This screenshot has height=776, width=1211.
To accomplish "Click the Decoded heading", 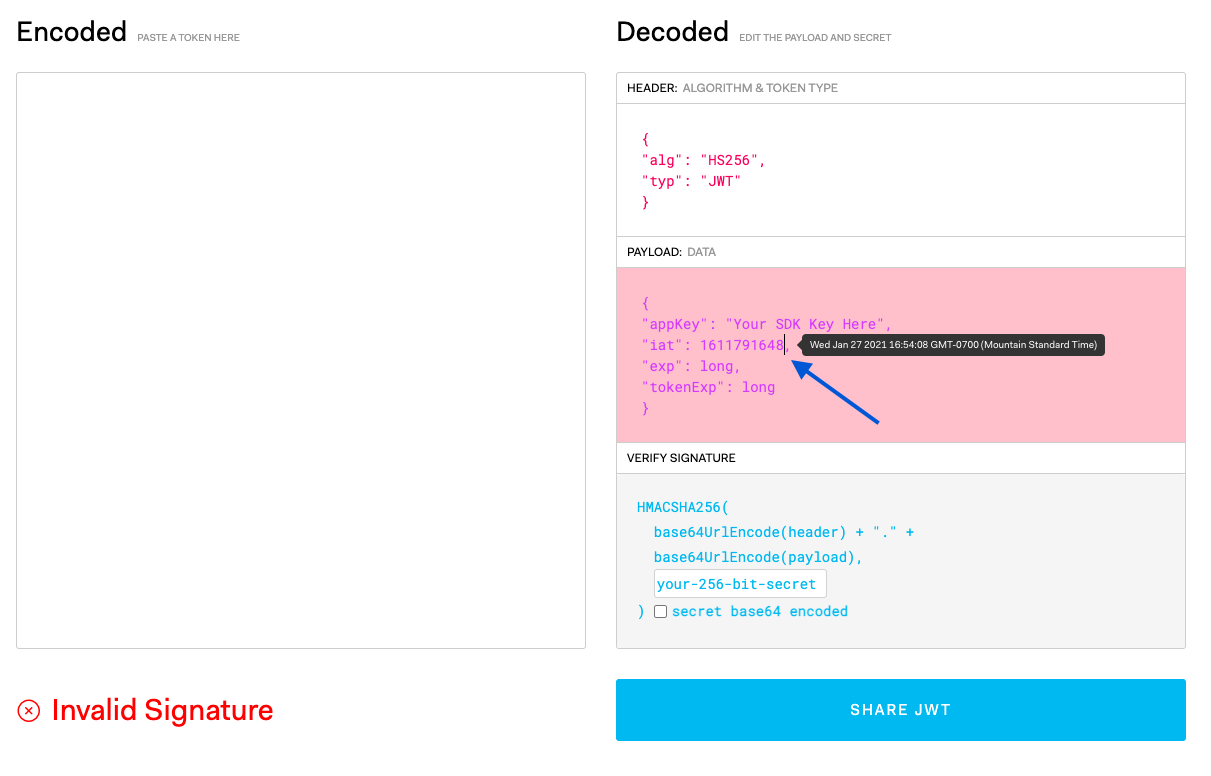I will (x=672, y=31).
